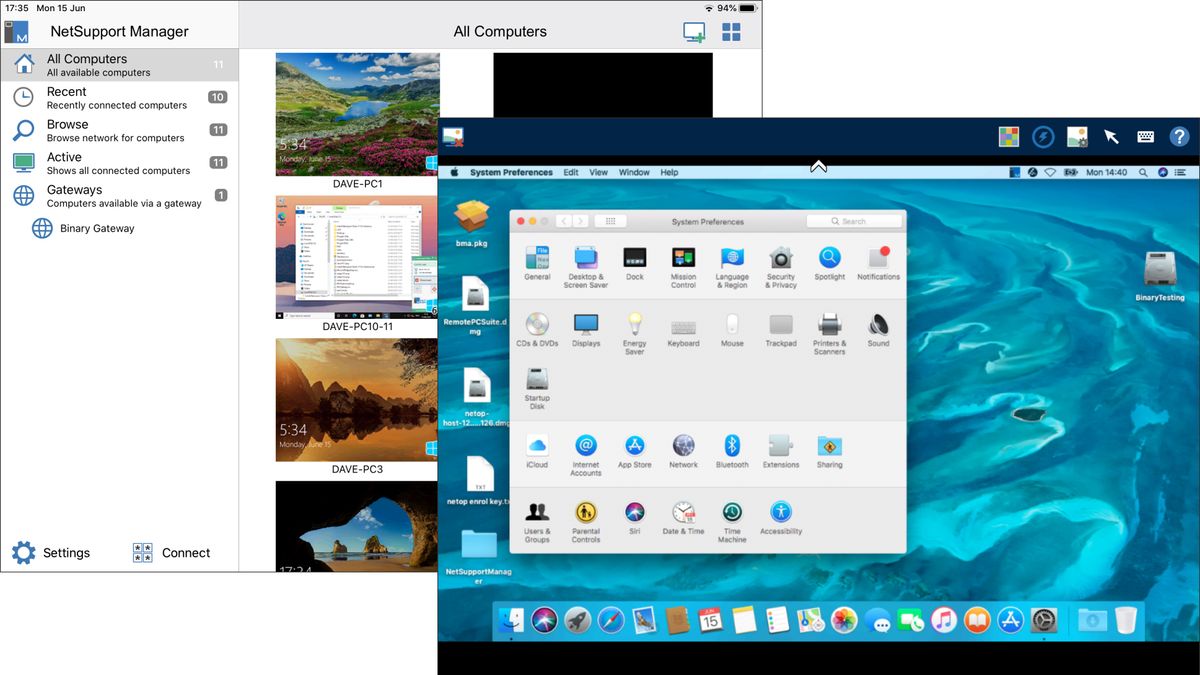The width and height of the screenshot is (1200, 675).
Task: Click the lightning performance icon in the toolbar
Action: pyautogui.click(x=1043, y=135)
